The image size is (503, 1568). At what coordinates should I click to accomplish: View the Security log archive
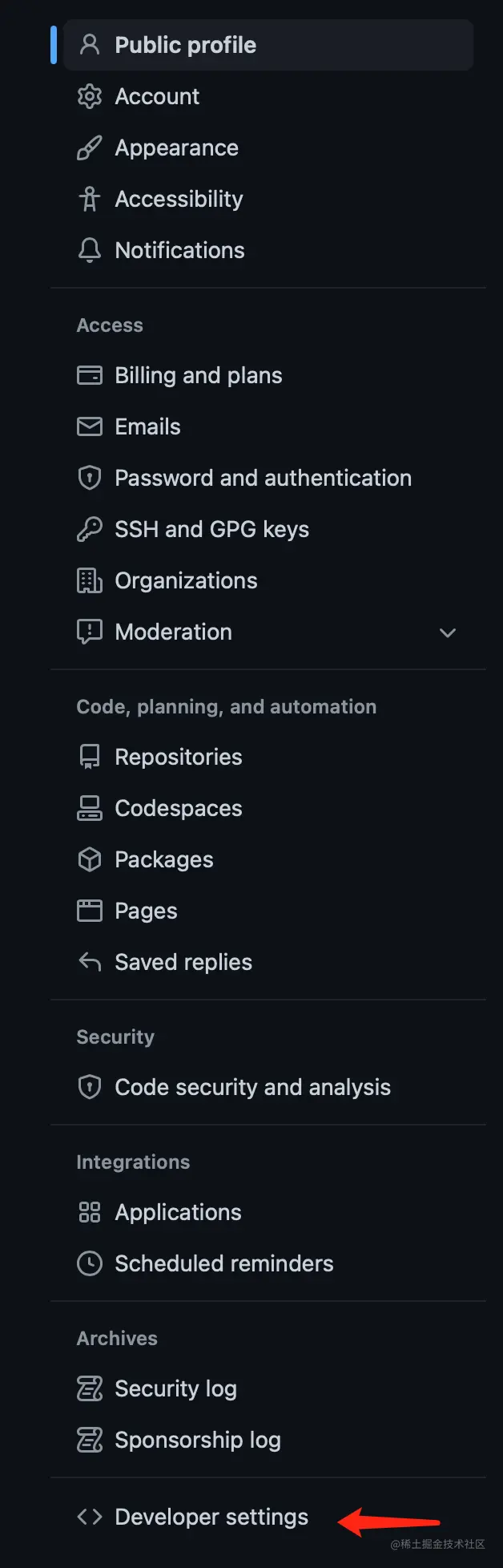[175, 1388]
